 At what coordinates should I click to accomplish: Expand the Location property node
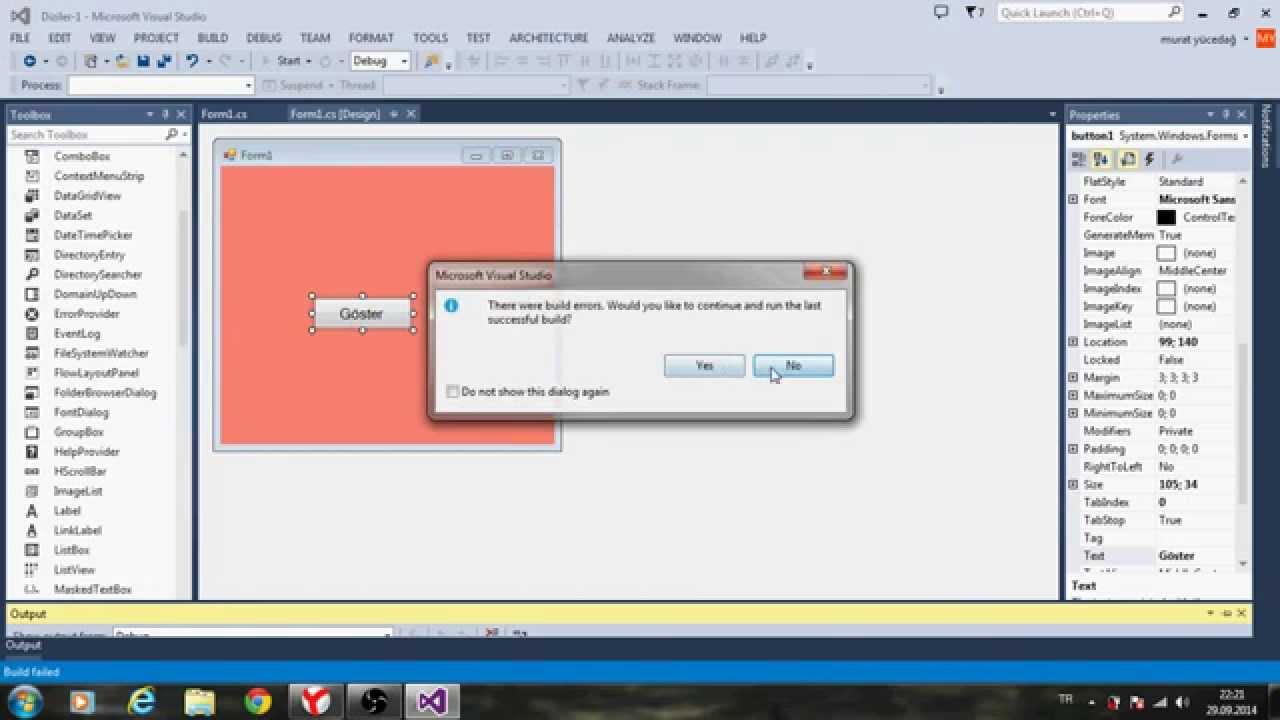coord(1073,342)
